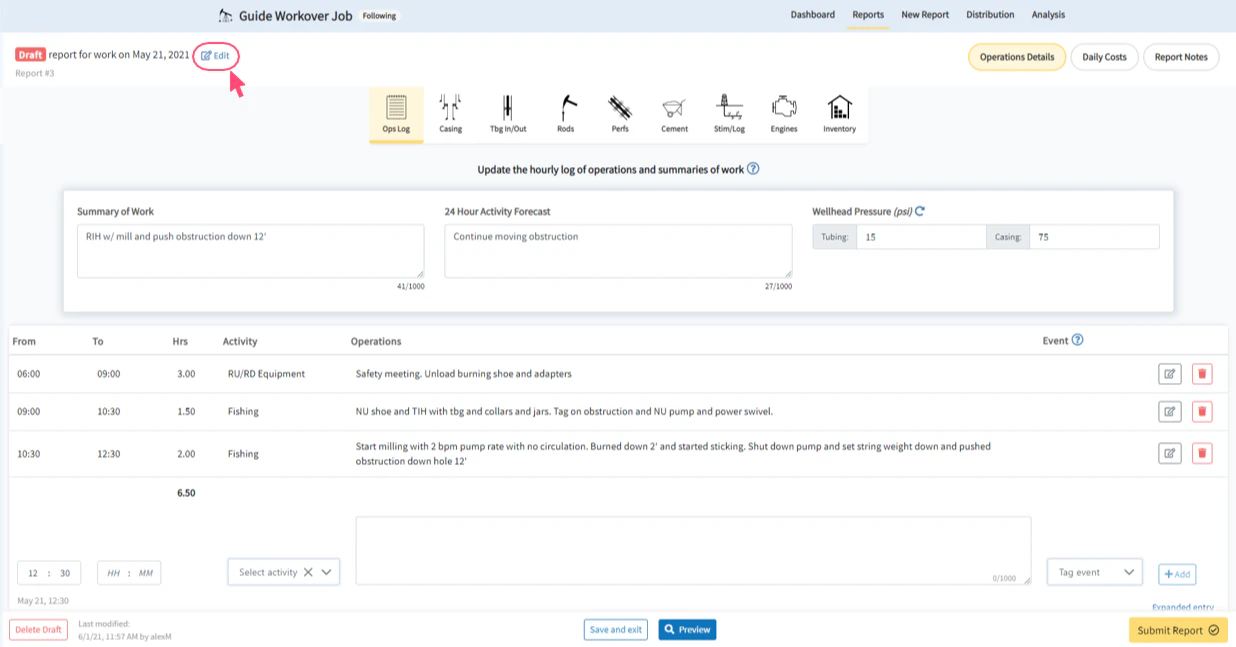Open the Inventory section icon
Screen dimensions: 1236x647
click(x=839, y=115)
